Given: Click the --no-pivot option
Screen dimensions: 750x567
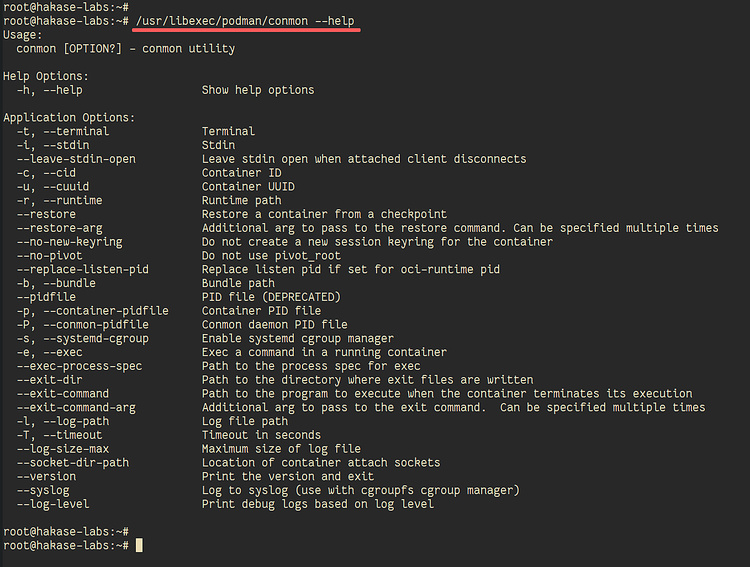Looking at the screenshot, I should pyautogui.click(x=49, y=256).
